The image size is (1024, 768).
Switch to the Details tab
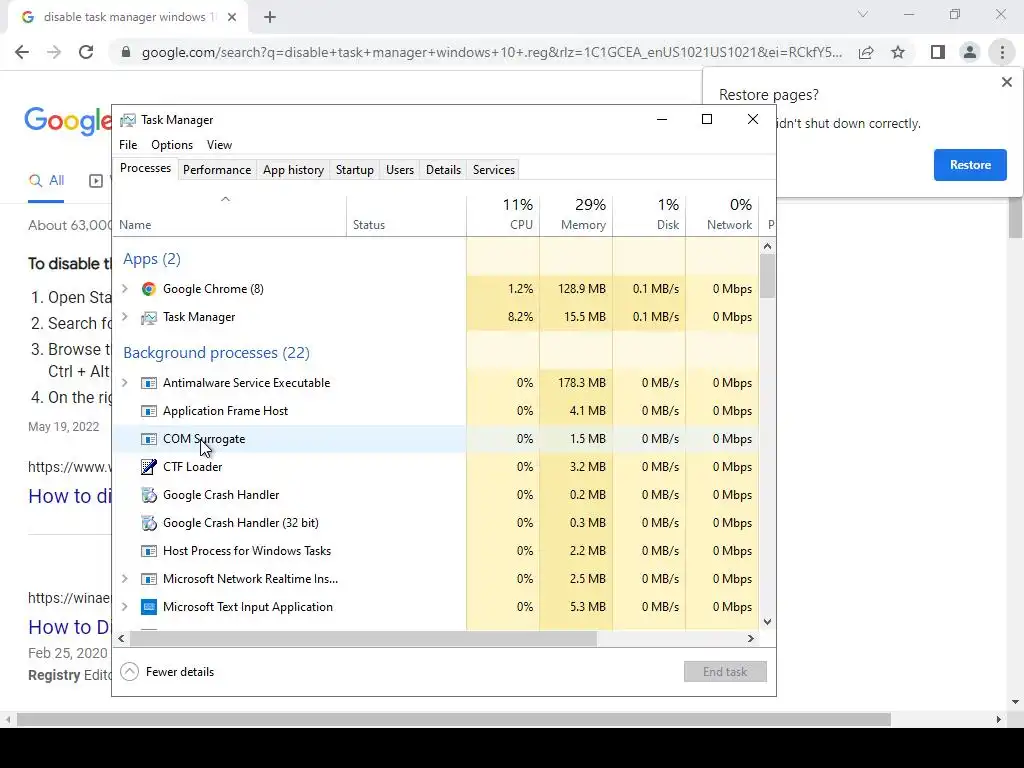pyautogui.click(x=443, y=170)
